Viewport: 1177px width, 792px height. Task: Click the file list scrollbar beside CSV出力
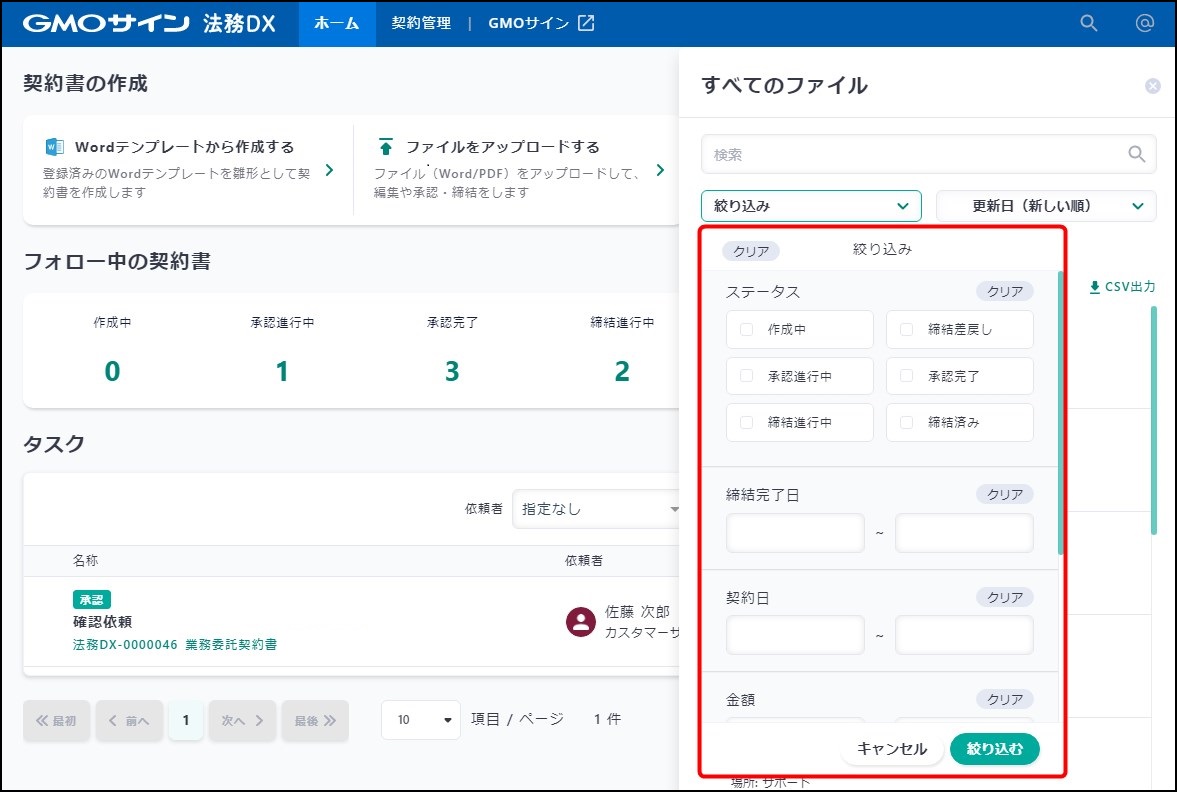tap(1154, 420)
